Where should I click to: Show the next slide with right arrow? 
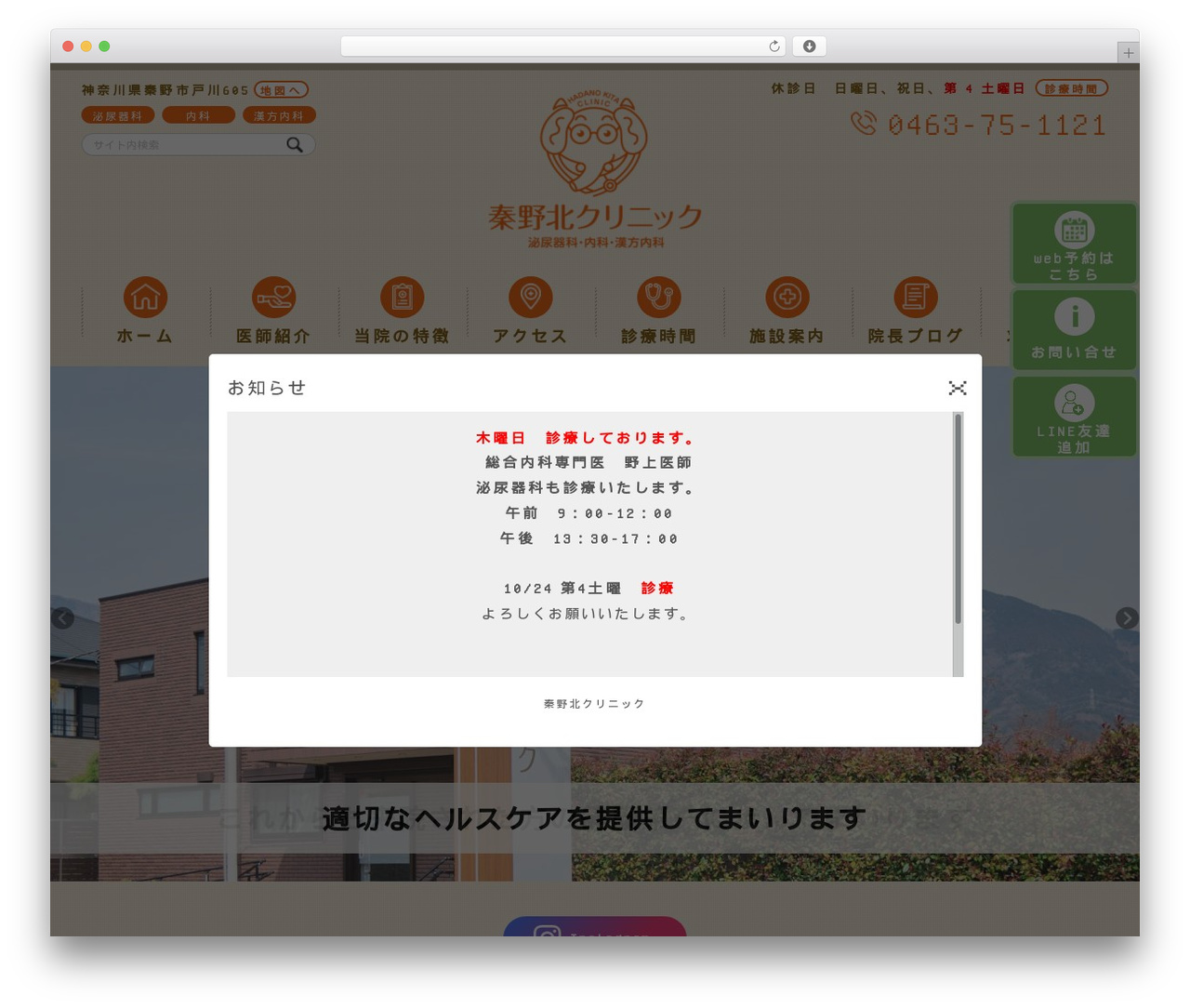pos(1127,617)
